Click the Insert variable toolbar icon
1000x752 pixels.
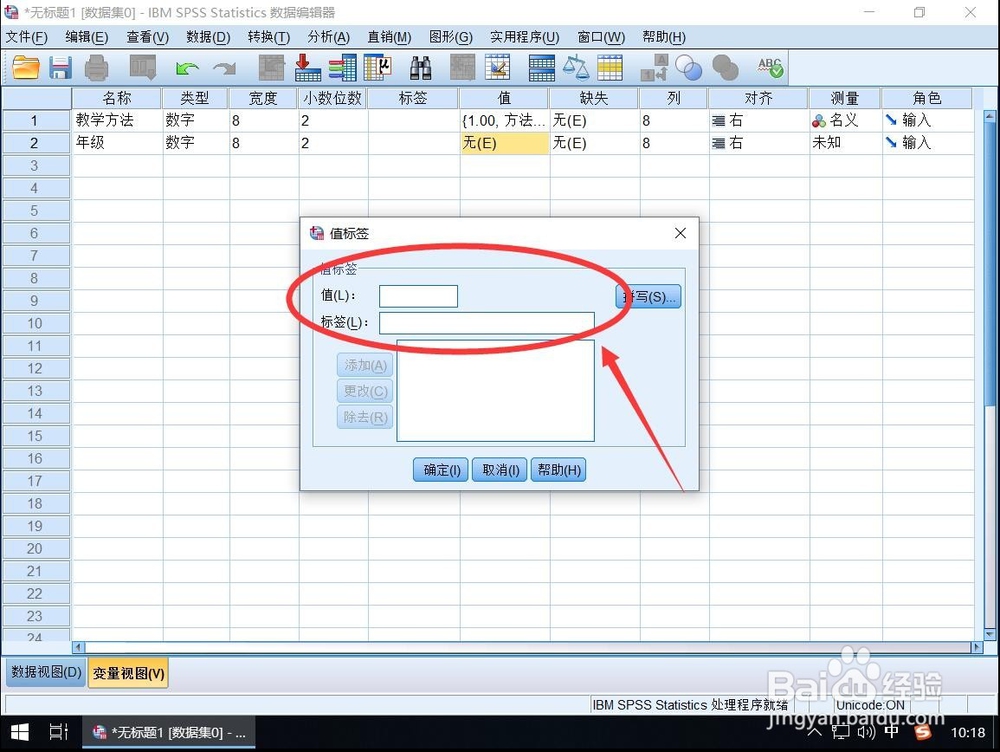tap(497, 68)
